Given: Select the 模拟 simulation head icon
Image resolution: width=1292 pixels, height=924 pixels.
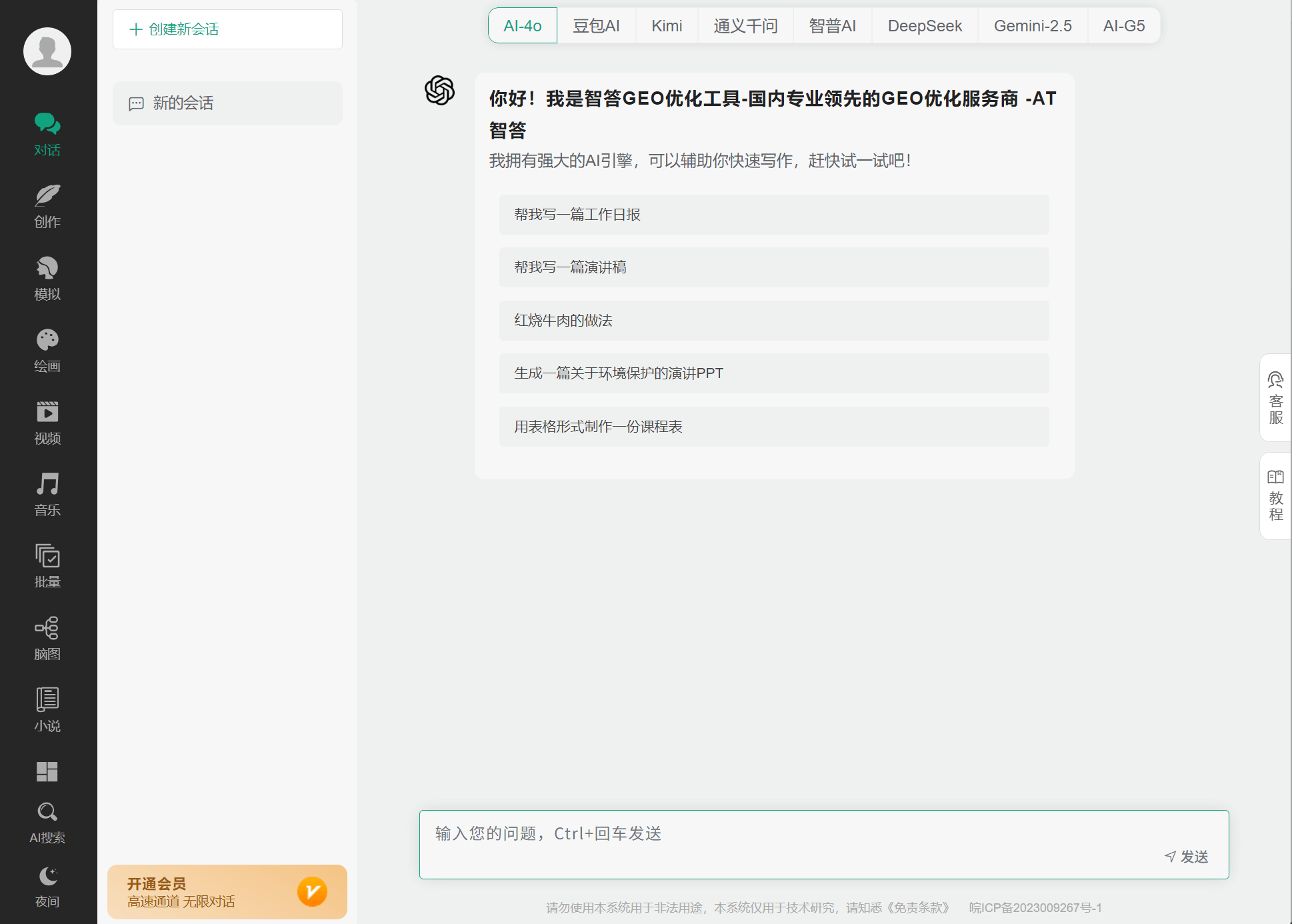Looking at the screenshot, I should click(x=47, y=269).
